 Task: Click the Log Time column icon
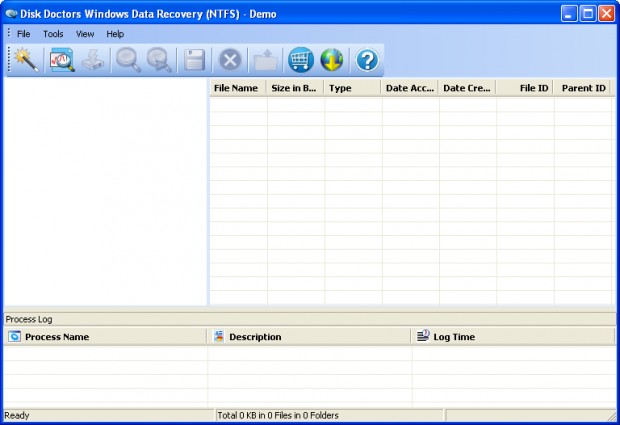(423, 336)
